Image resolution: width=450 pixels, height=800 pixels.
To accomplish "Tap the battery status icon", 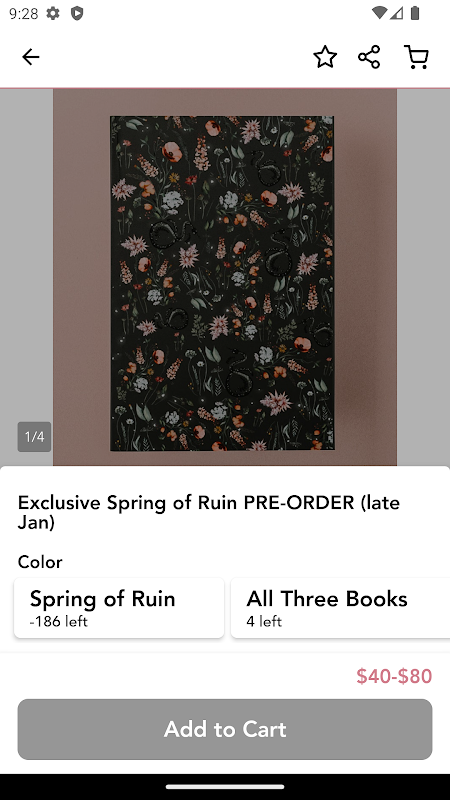I will point(415,13).
